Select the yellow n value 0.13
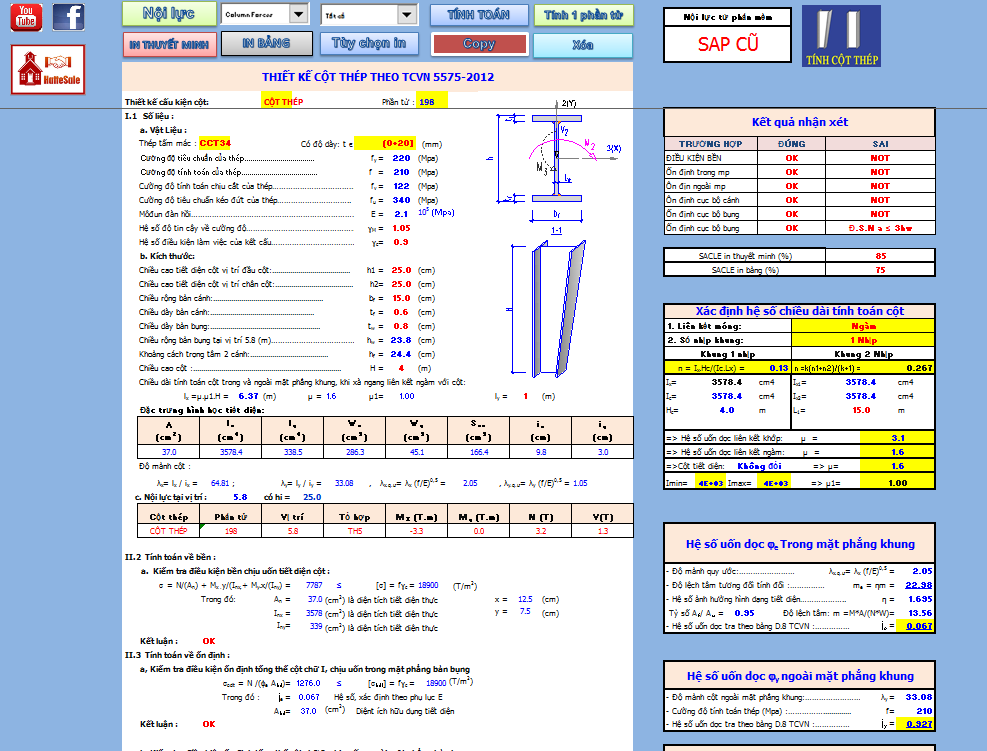 point(778,368)
